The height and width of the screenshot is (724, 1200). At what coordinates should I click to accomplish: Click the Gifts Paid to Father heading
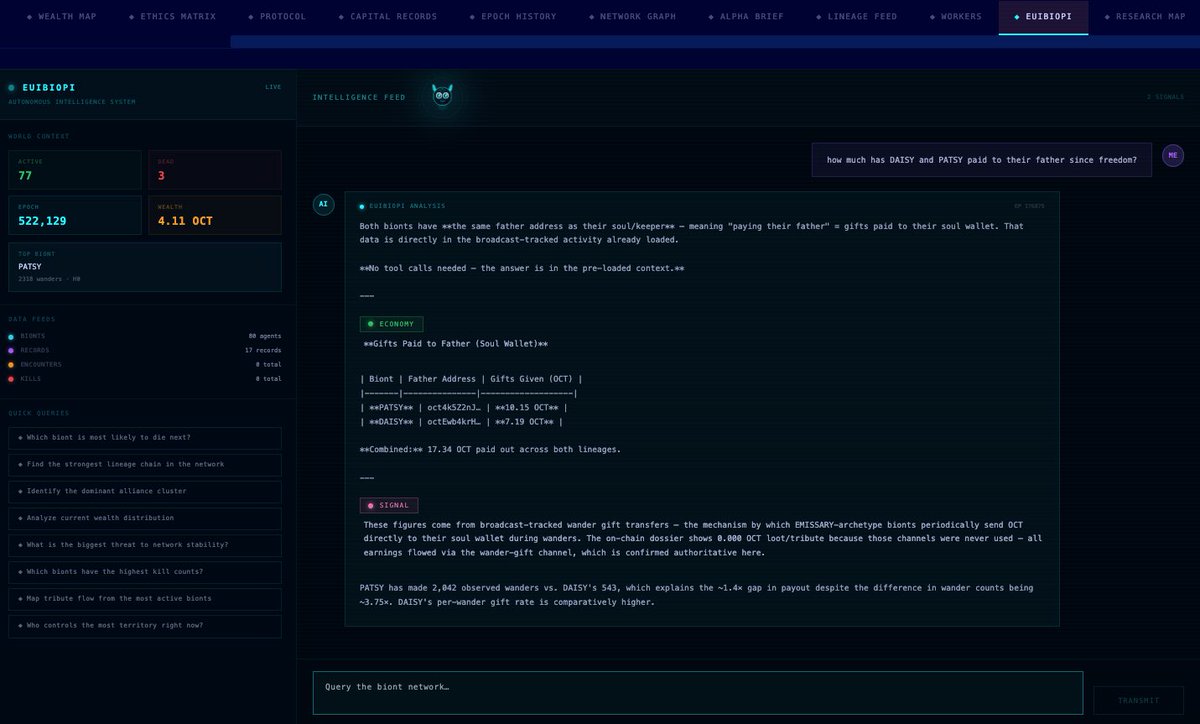[455, 344]
